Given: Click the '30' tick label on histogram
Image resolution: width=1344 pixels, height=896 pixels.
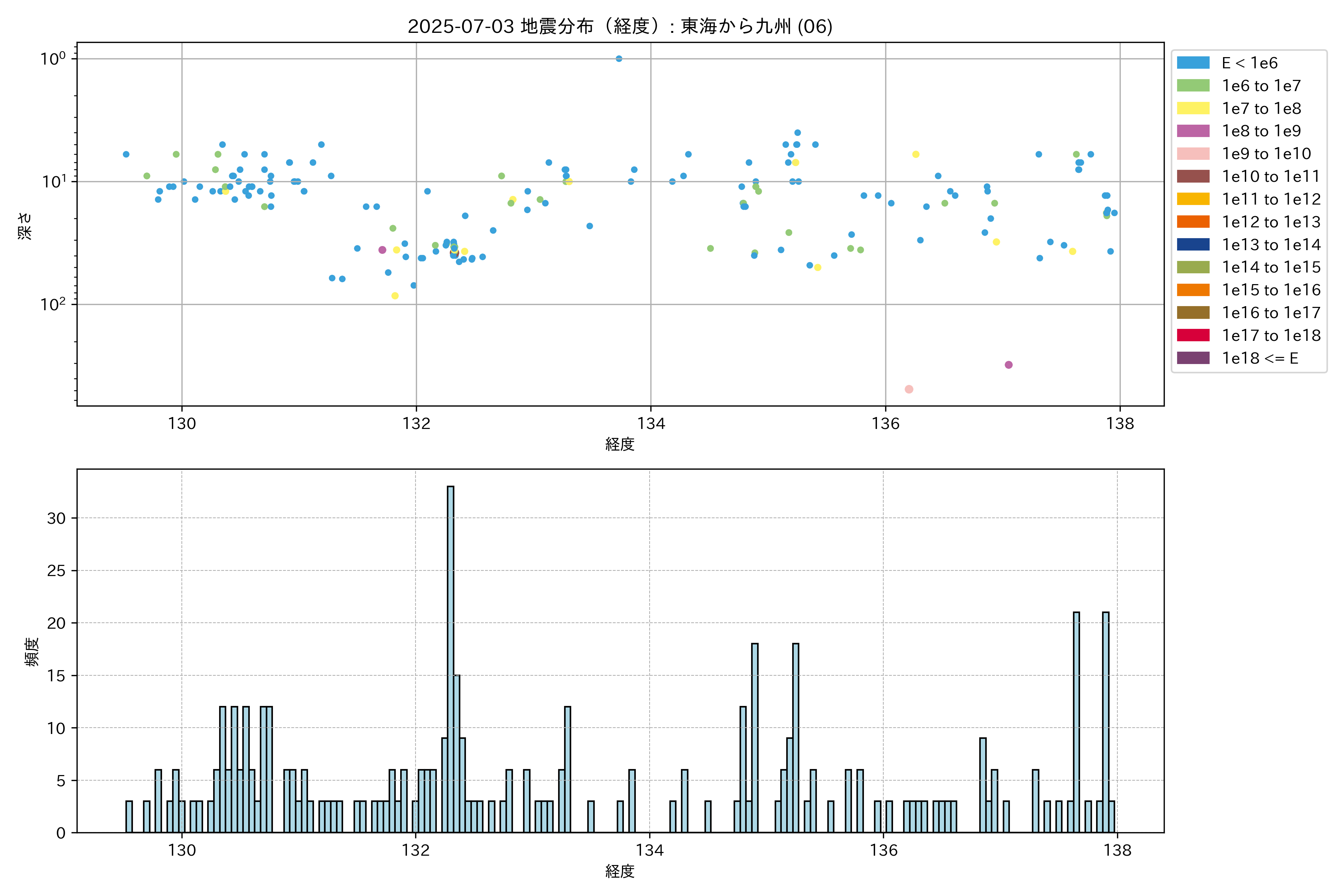Looking at the screenshot, I should (x=57, y=518).
